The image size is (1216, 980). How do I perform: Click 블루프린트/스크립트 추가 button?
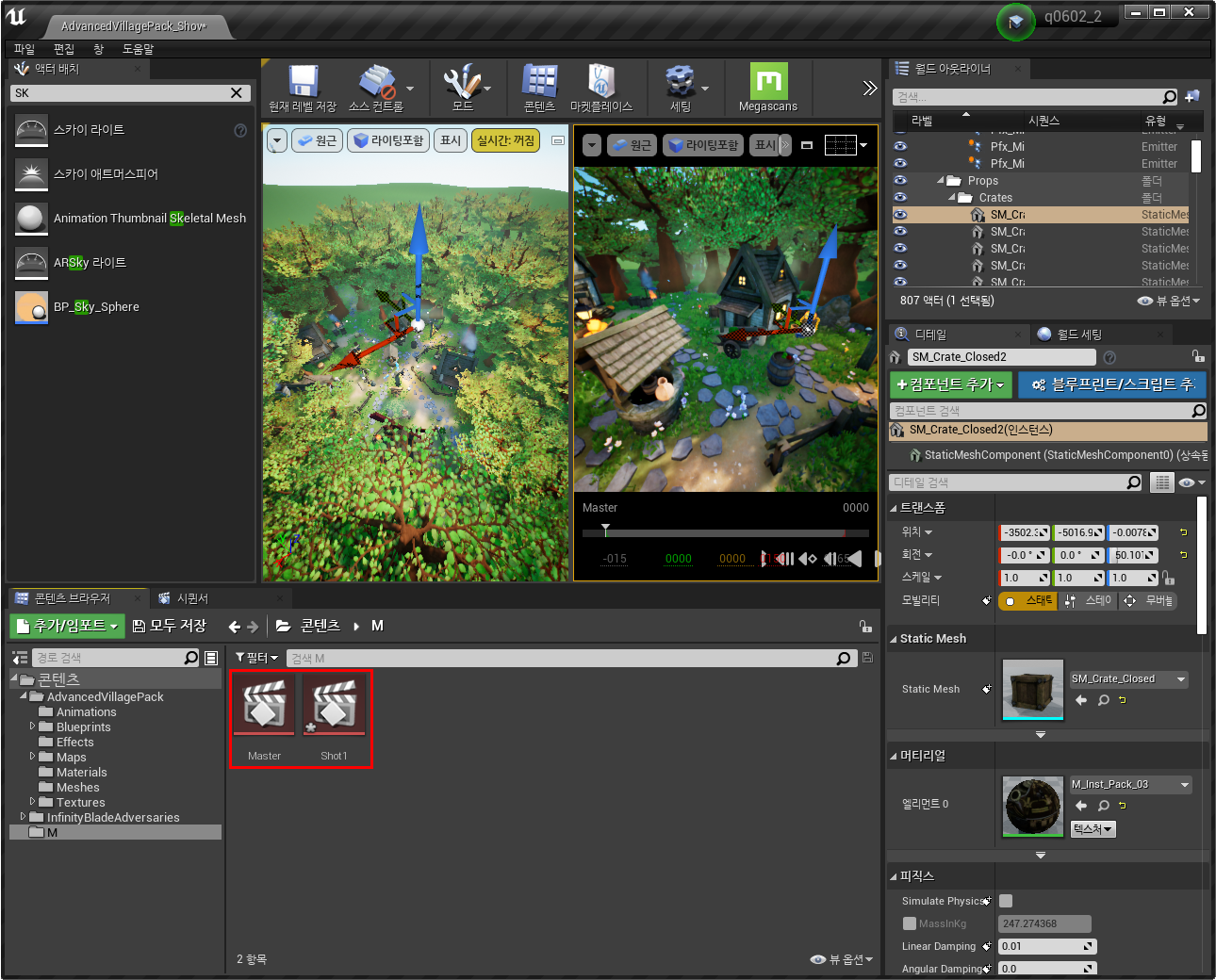pos(1112,384)
